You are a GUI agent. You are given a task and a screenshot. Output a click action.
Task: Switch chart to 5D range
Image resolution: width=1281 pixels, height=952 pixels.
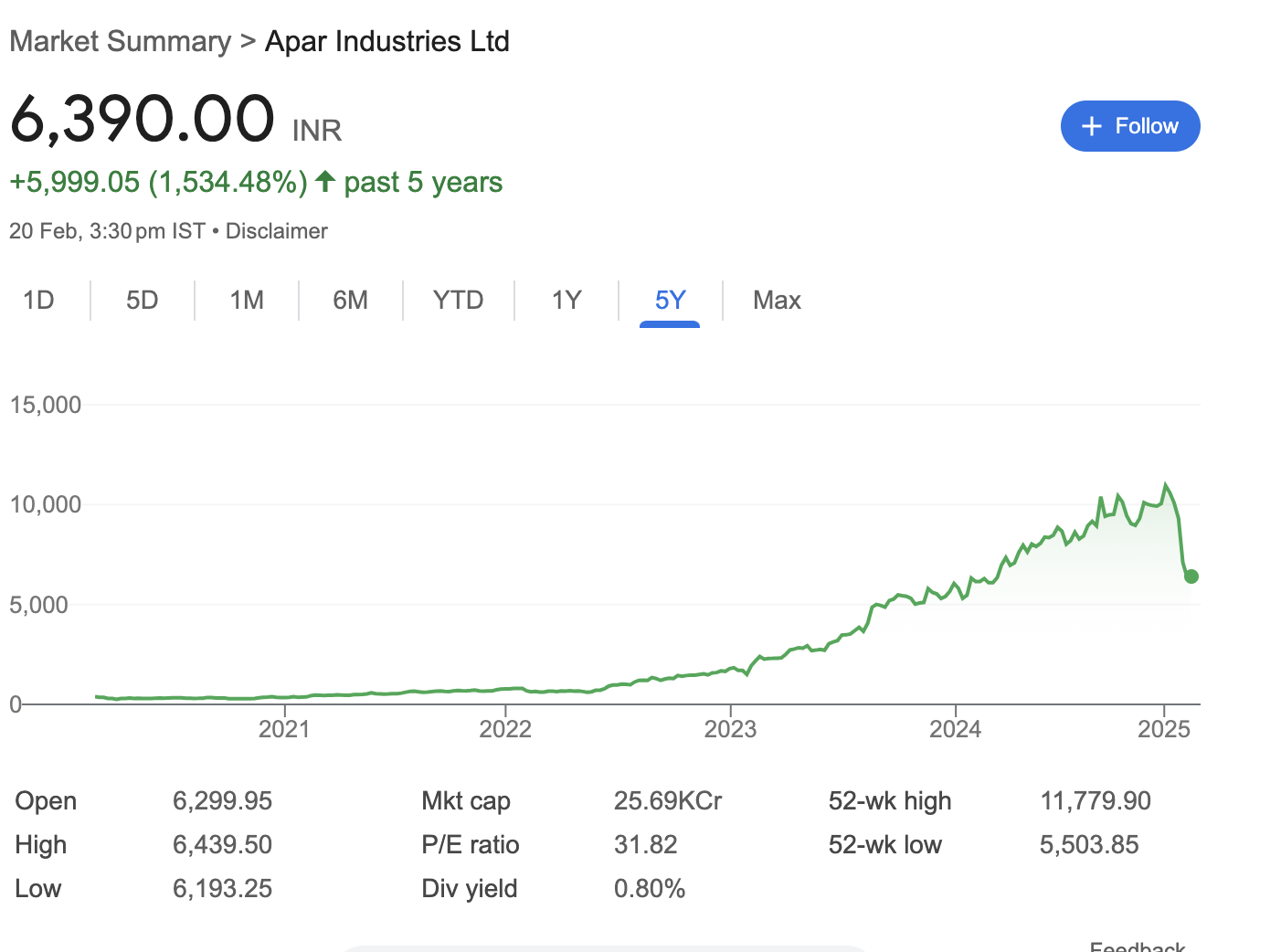pyautogui.click(x=142, y=301)
